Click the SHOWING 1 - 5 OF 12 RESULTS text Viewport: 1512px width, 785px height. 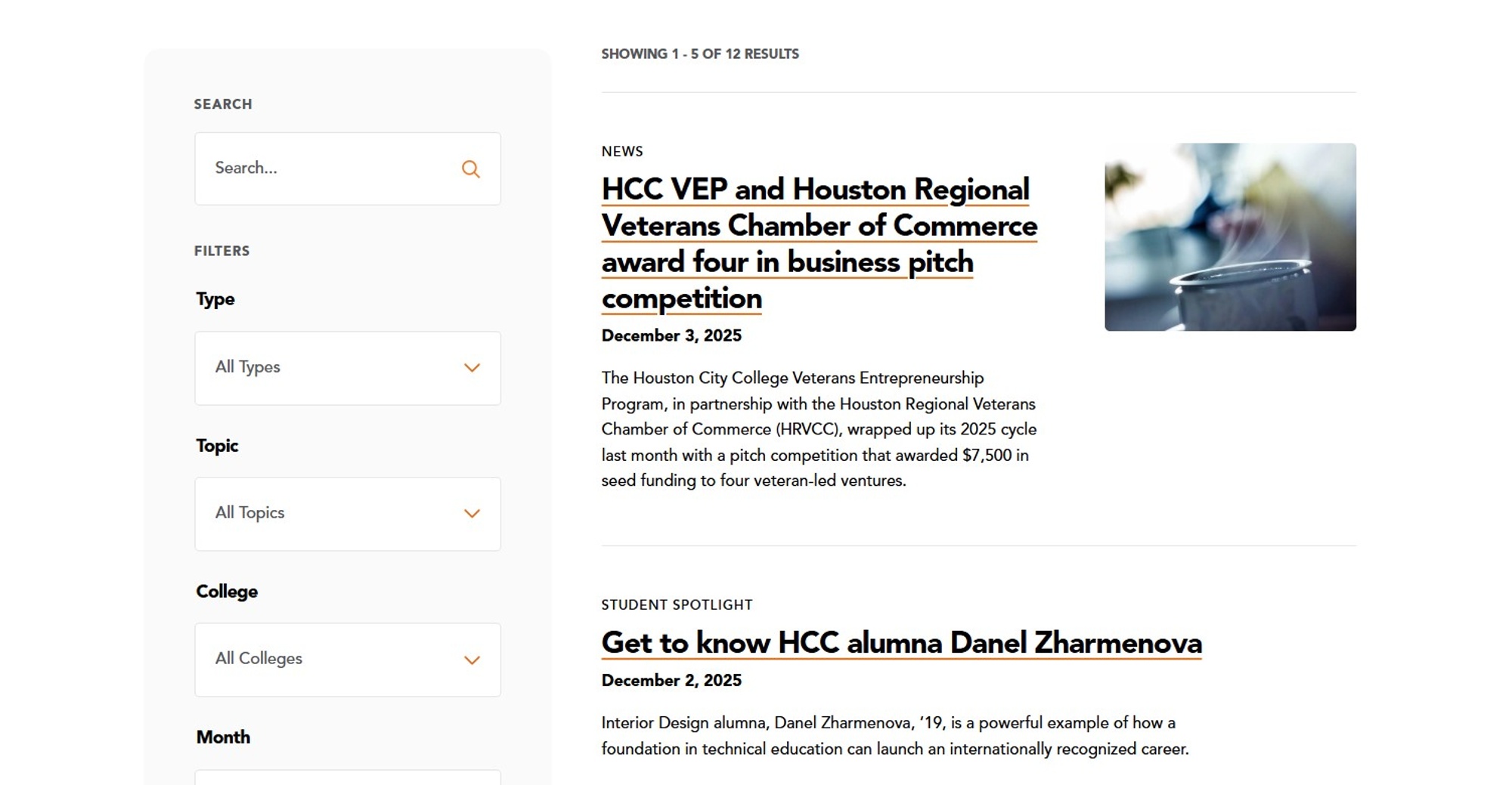point(699,54)
